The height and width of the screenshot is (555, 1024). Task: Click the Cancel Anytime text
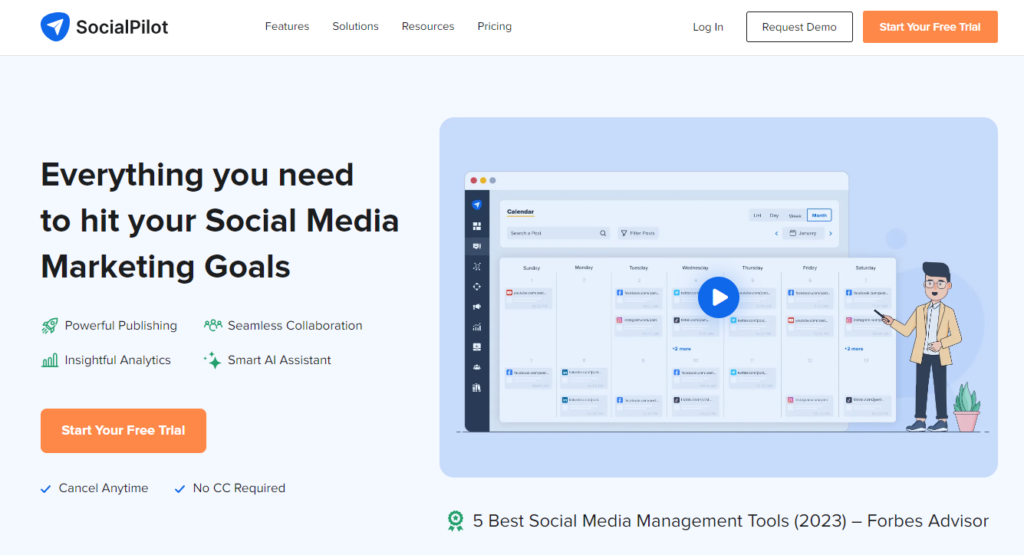pyautogui.click(x=103, y=488)
